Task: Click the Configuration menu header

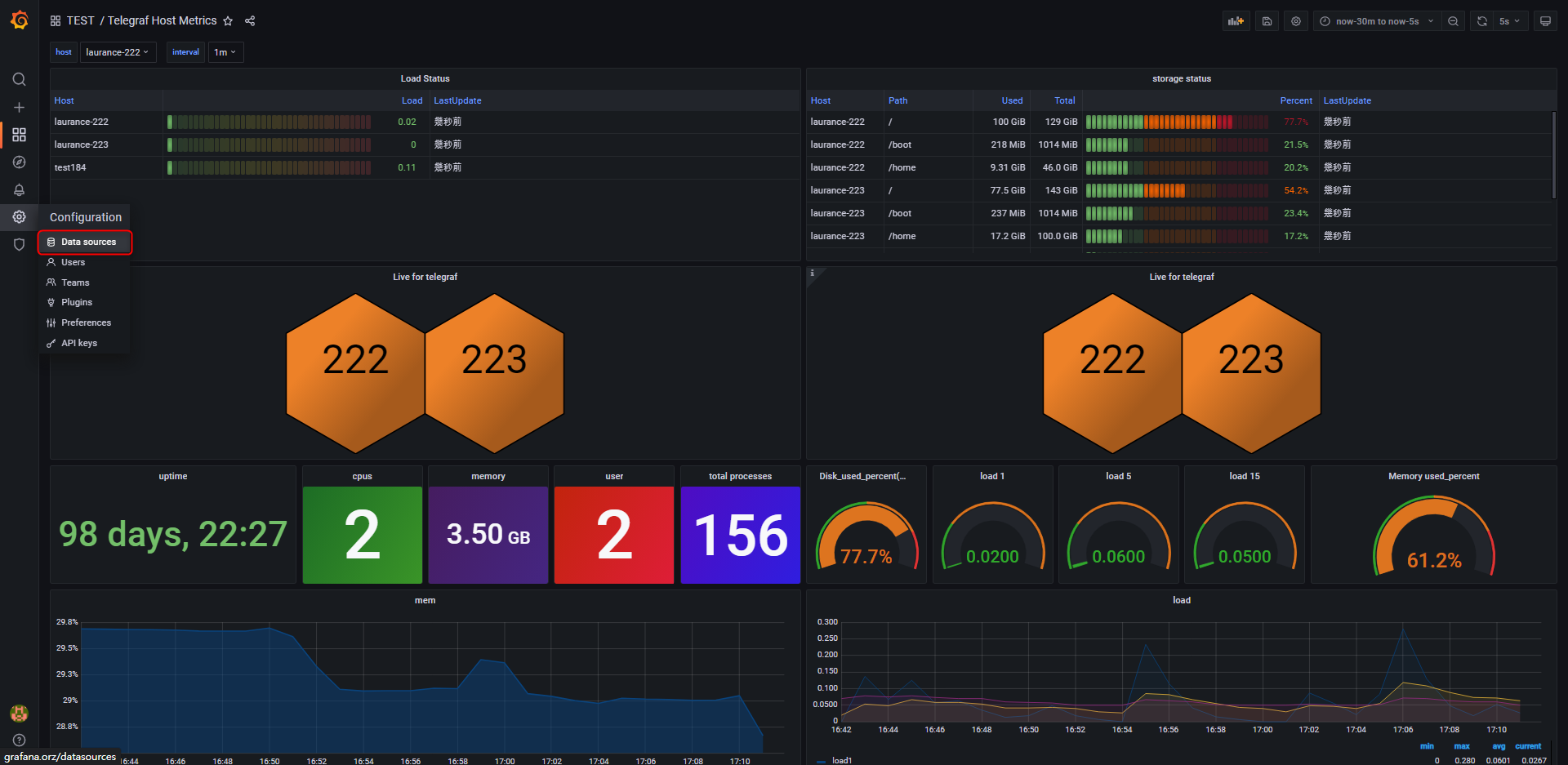Action: 85,217
